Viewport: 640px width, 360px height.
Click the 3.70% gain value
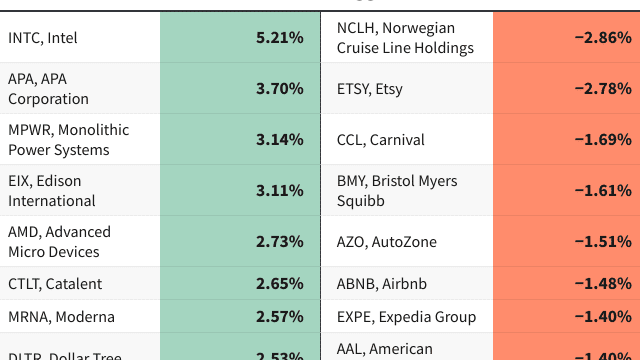pos(280,89)
